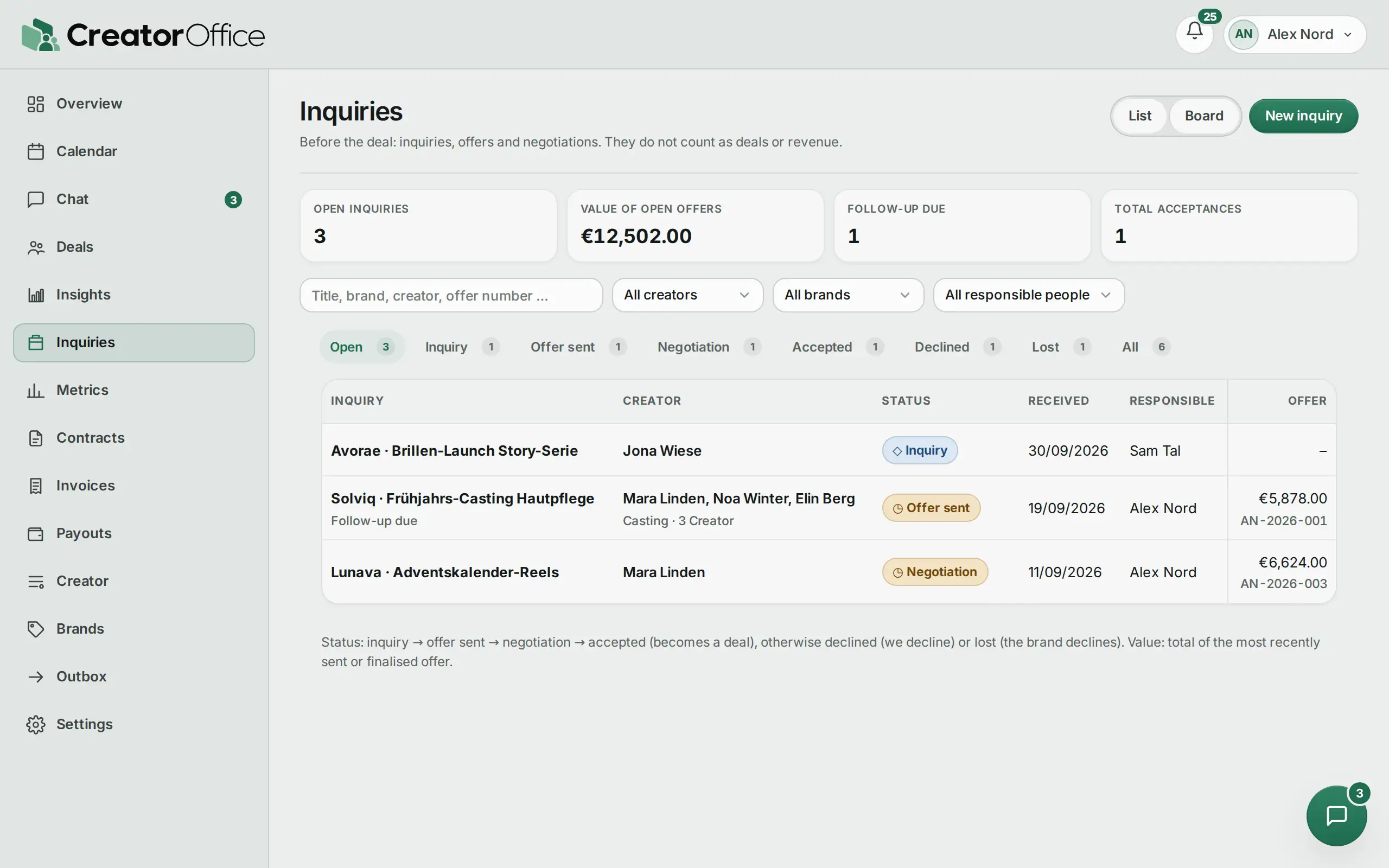The image size is (1389, 868).
Task: Click the Outbox arrow icon
Action: click(x=36, y=677)
